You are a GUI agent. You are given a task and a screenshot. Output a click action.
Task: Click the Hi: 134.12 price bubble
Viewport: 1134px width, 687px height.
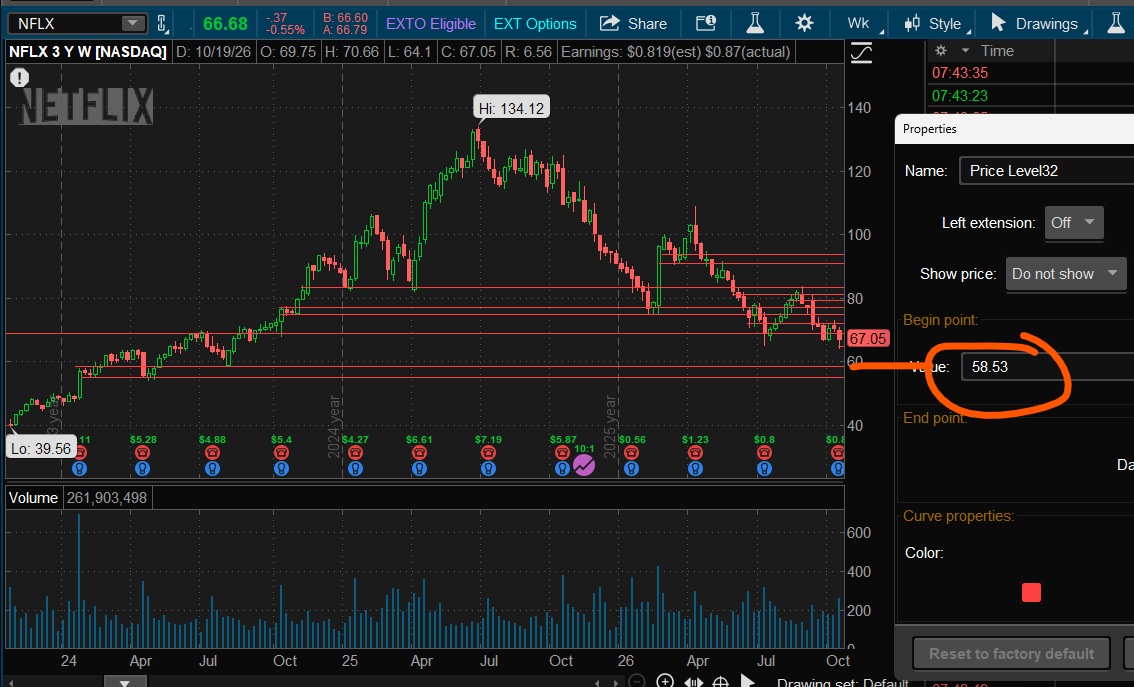click(x=511, y=108)
